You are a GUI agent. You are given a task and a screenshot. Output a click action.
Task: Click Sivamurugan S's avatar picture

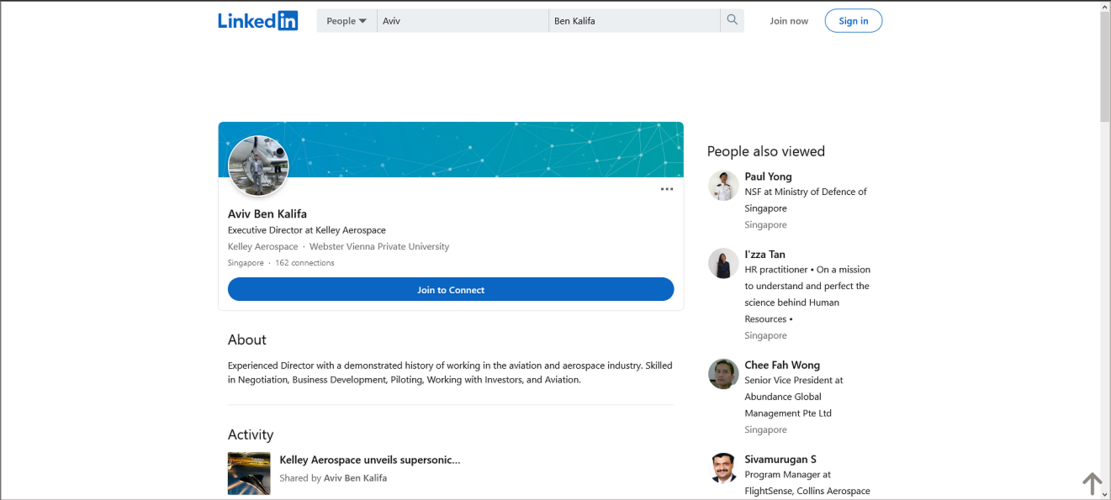(723, 467)
